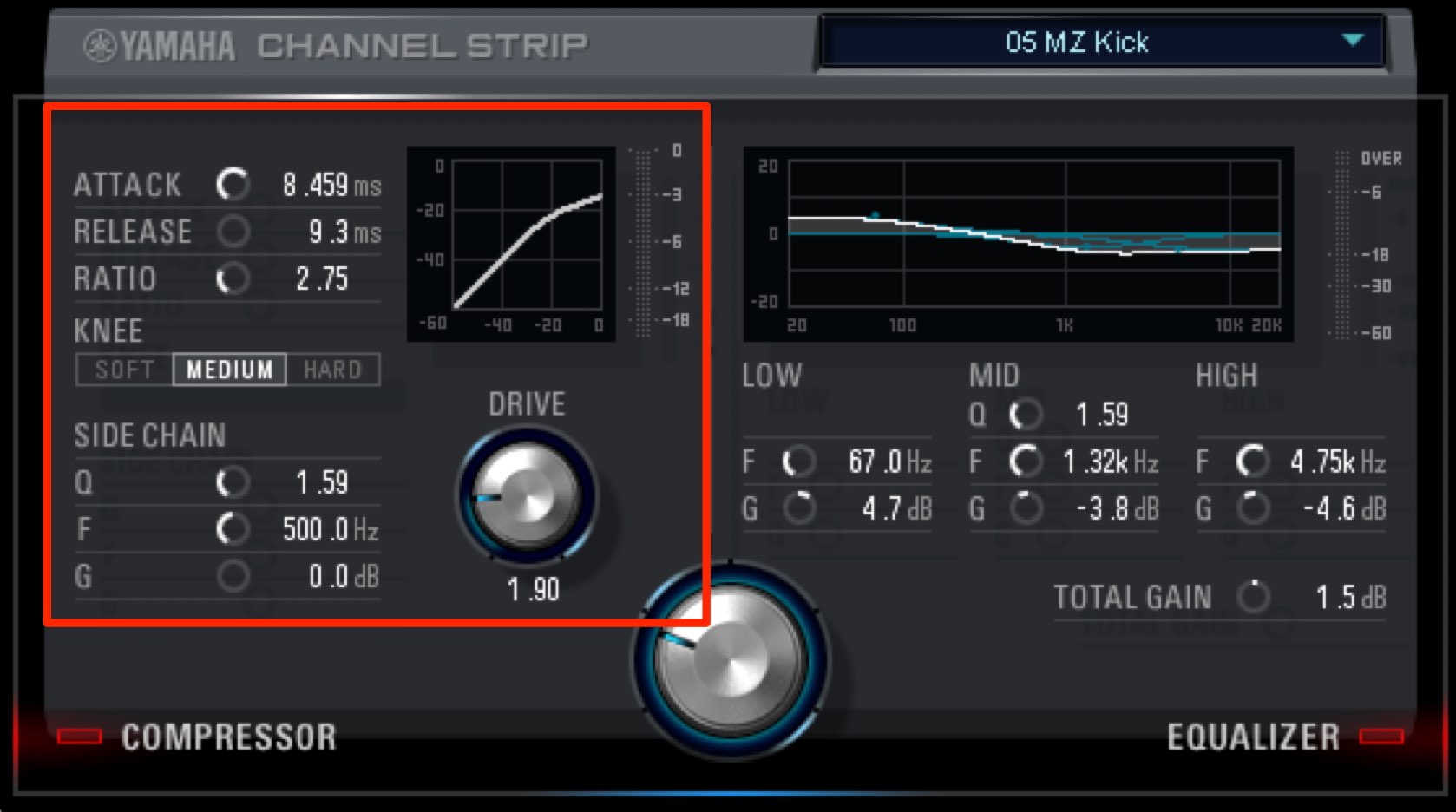Click the Total Gain knob

[x=1253, y=597]
